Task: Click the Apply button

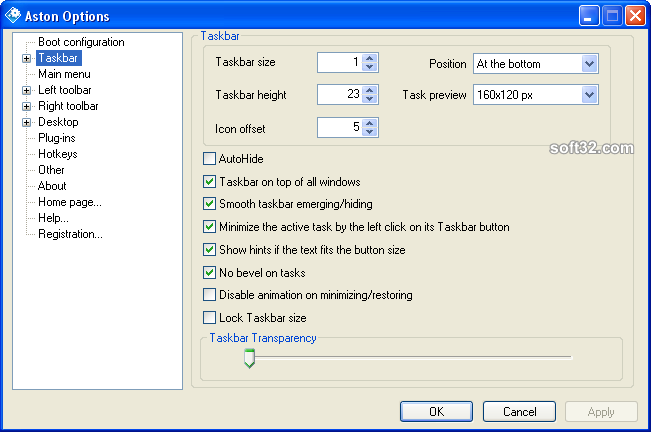Action: pos(601,412)
